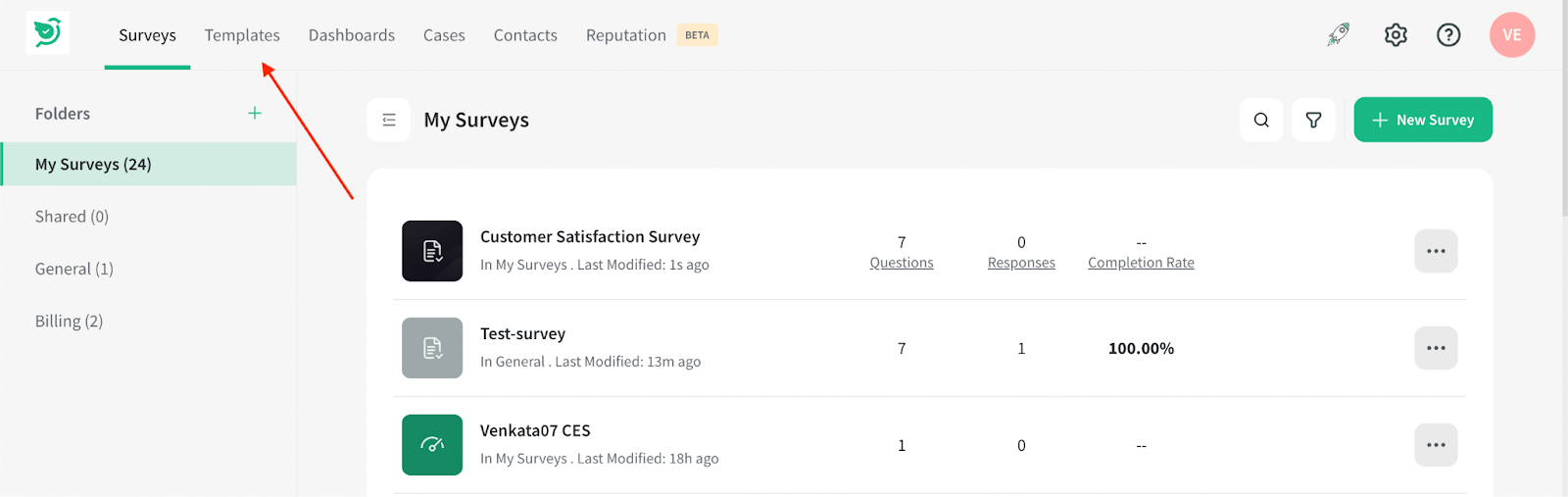Viewport: 1568px width, 497px height.
Task: Open options for Customer Satisfaction Survey
Action: (1436, 251)
